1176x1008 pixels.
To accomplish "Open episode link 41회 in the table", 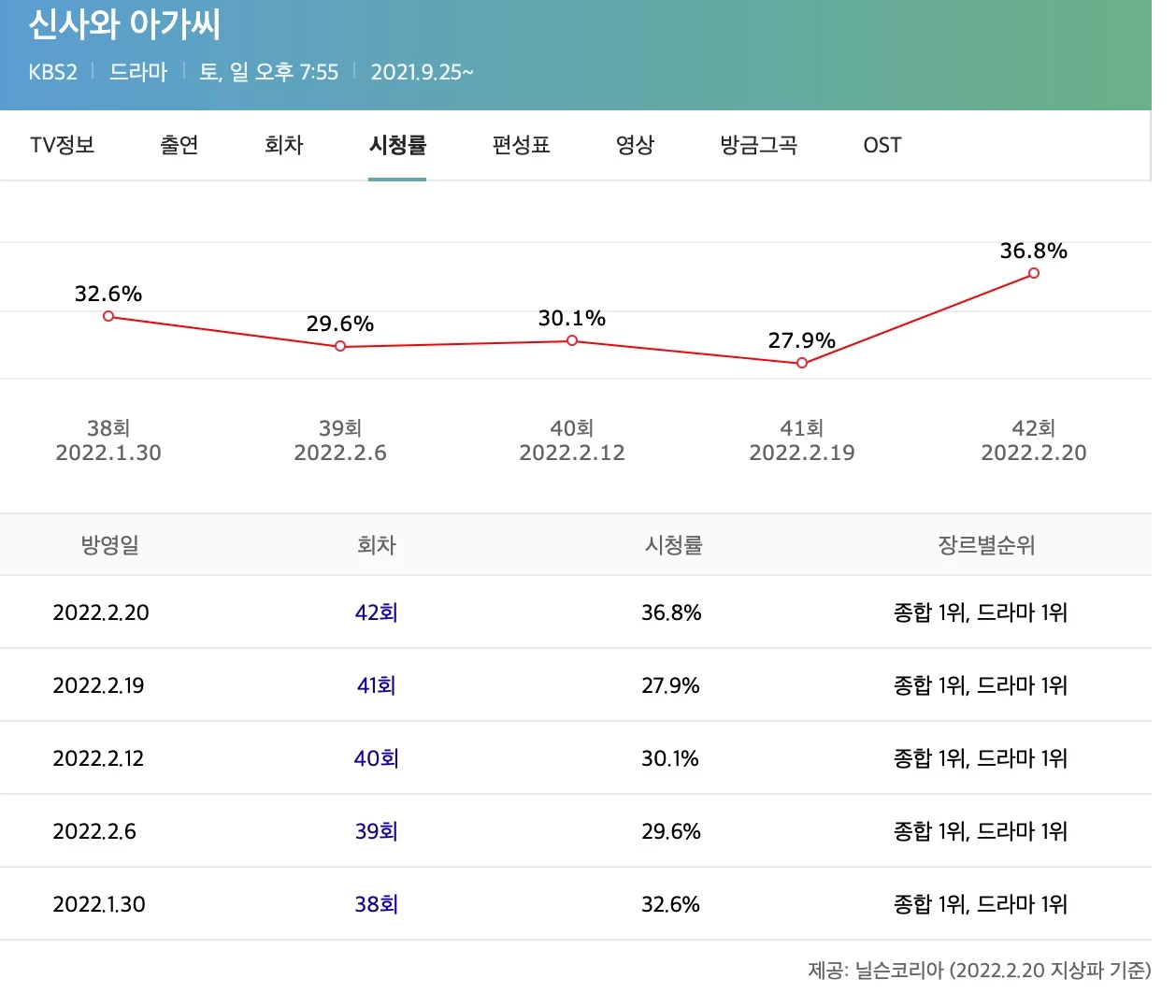I will [377, 685].
